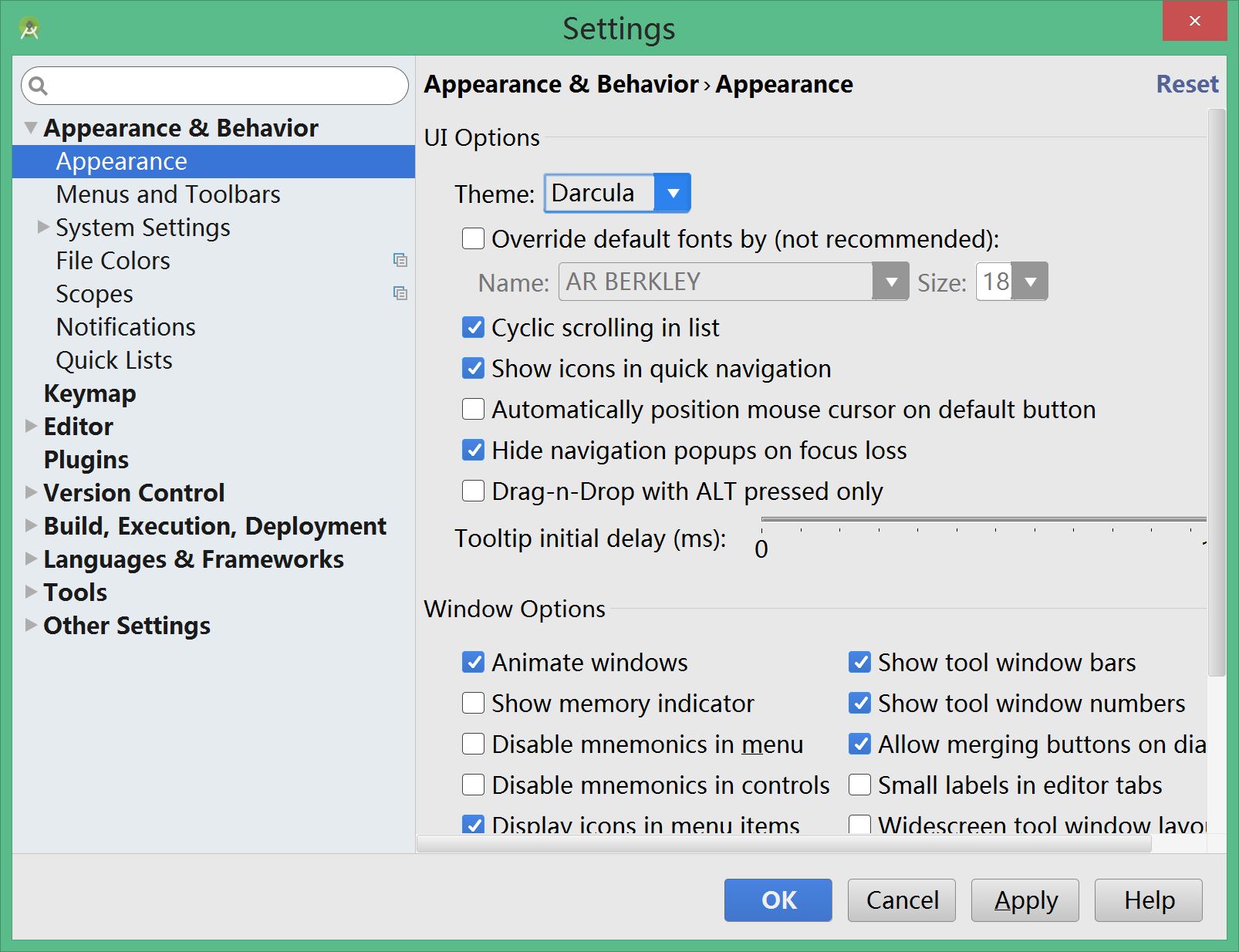
Task: Click the search magnifier icon
Action: click(39, 86)
